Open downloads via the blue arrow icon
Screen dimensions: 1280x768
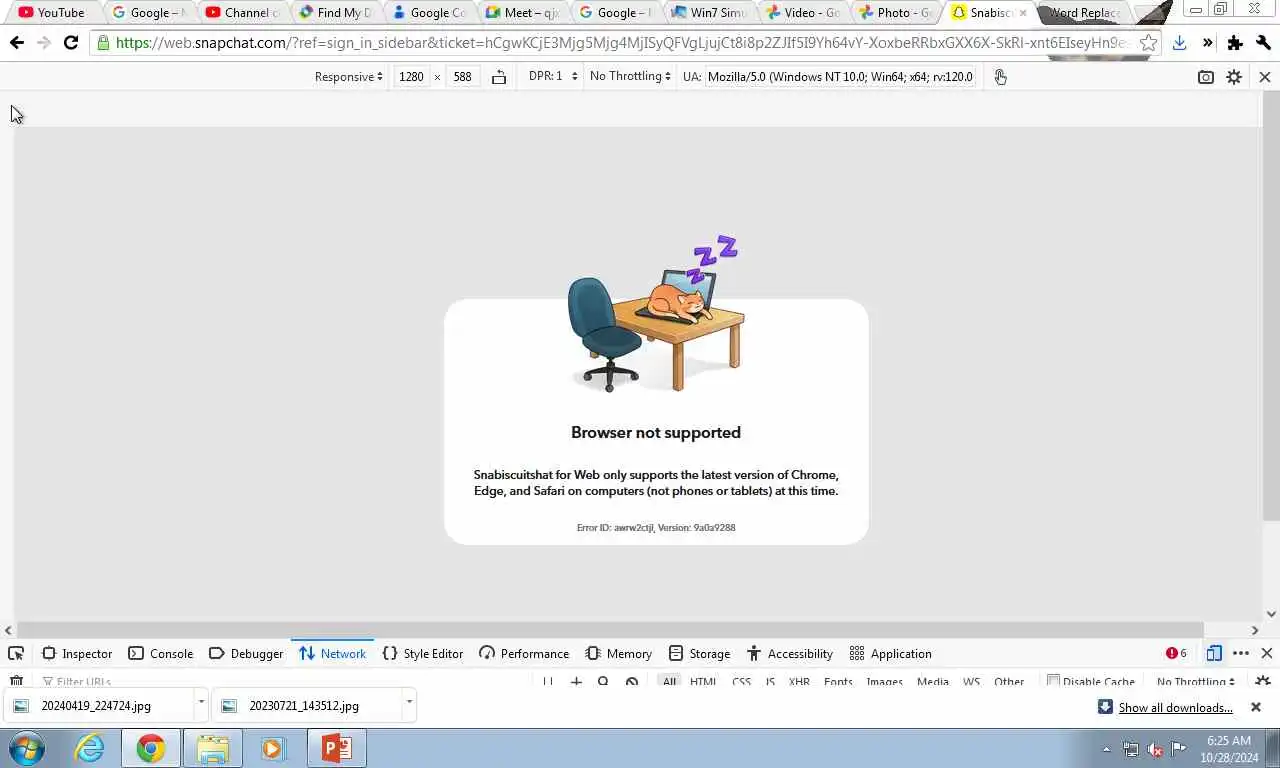click(1179, 43)
